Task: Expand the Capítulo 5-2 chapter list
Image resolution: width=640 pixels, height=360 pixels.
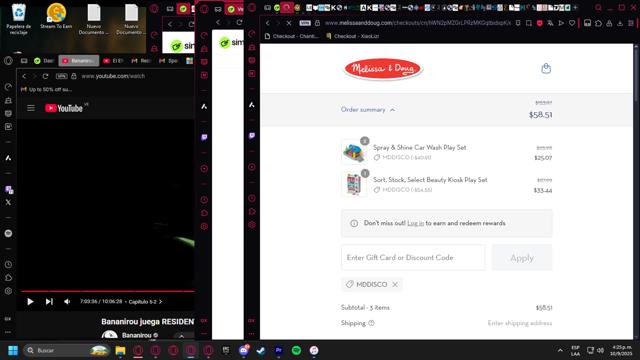Action: pos(145,302)
